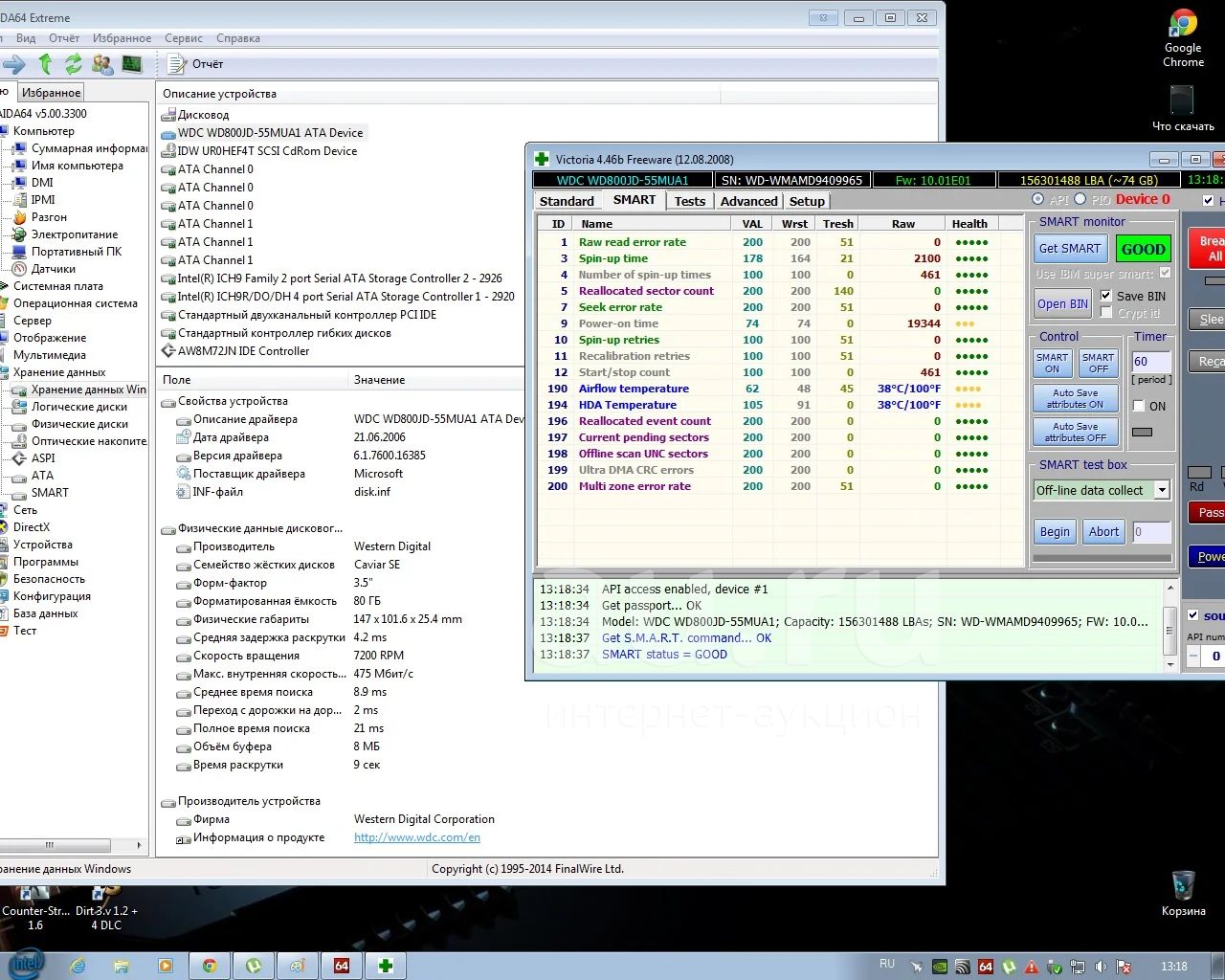Viewport: 1225px width, 980px height.
Task: Open the Вид menu in AIDA64
Action: [26, 38]
